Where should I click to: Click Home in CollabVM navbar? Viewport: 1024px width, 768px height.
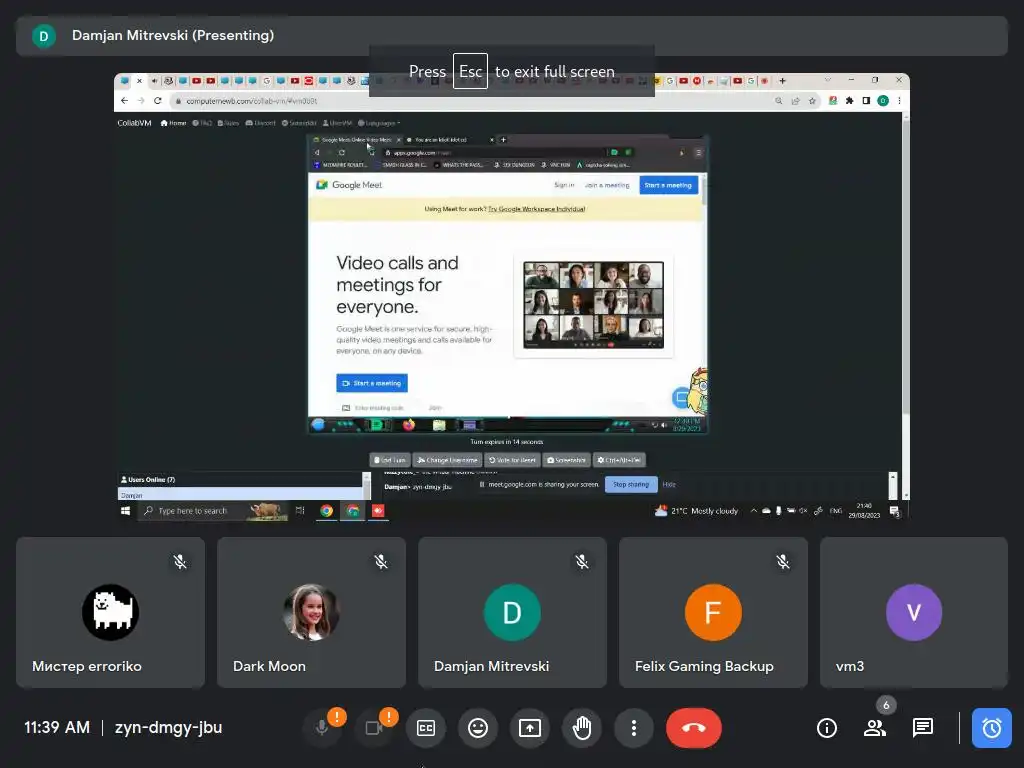click(174, 123)
